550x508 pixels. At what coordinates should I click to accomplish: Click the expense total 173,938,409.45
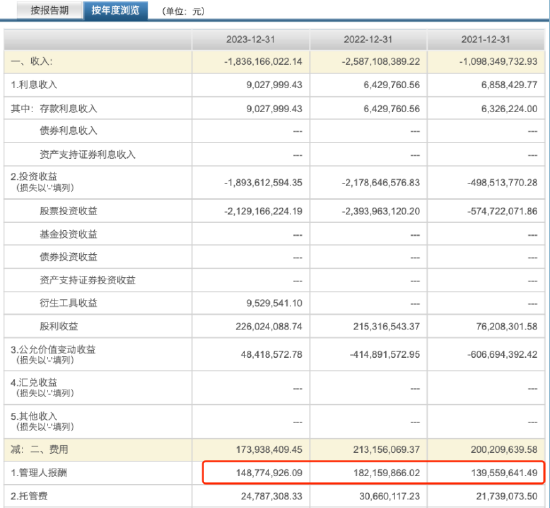tap(269, 450)
